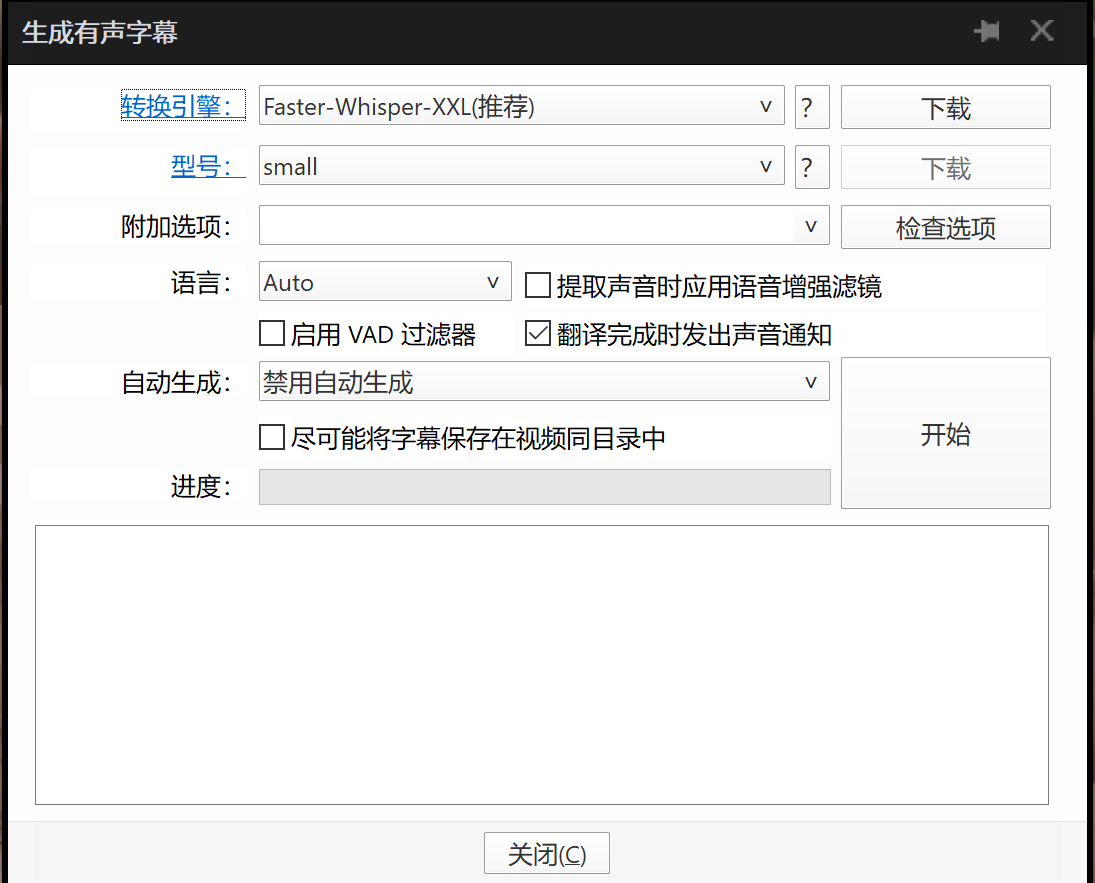Uncheck 翻译完成时发出声音通知 checkbox
This screenshot has height=883, width=1095.
[x=538, y=333]
